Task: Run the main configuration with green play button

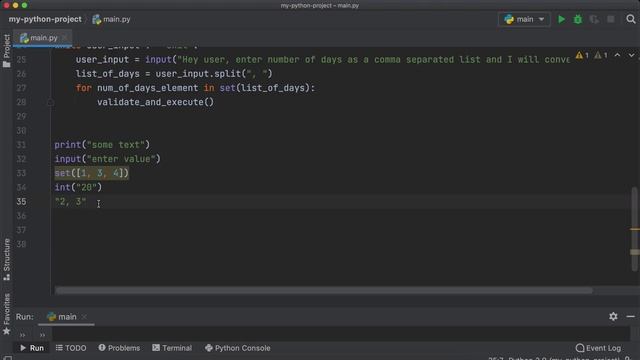Action: (x=562, y=19)
